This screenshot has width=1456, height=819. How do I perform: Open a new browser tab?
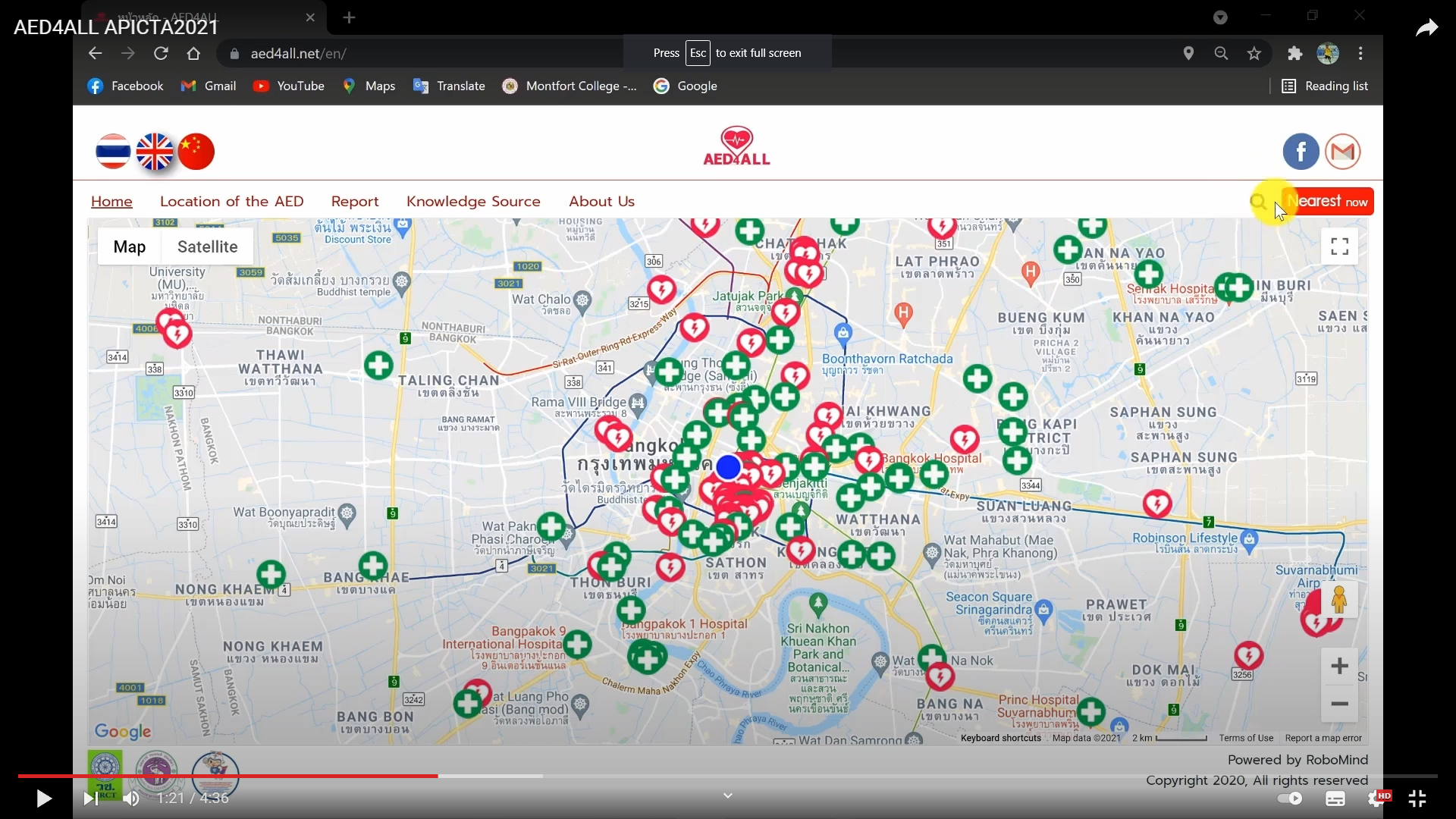pyautogui.click(x=349, y=17)
